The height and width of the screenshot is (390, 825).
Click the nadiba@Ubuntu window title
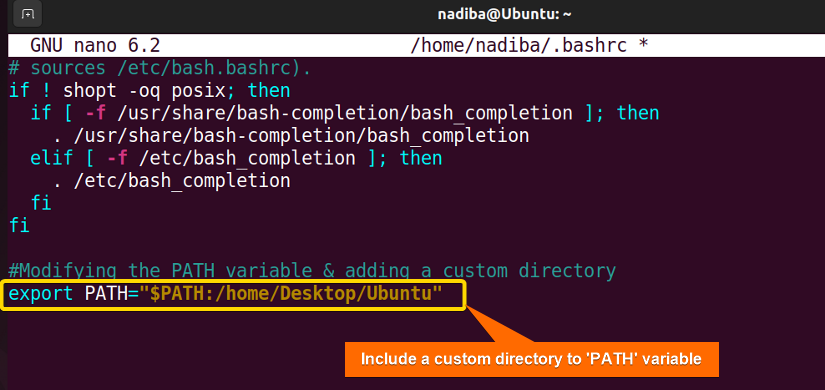pyautogui.click(x=505, y=15)
